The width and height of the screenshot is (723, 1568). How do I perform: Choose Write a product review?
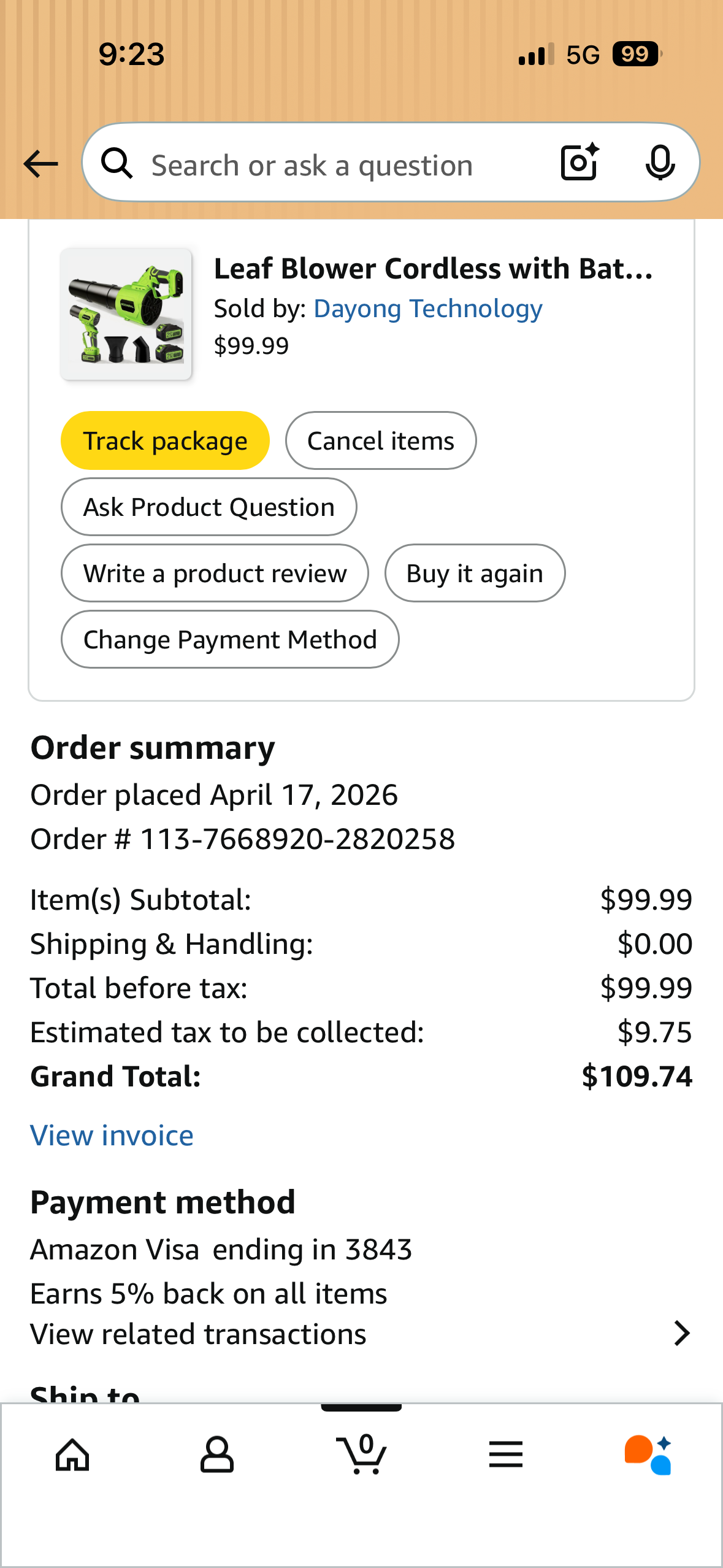pyautogui.click(x=215, y=574)
